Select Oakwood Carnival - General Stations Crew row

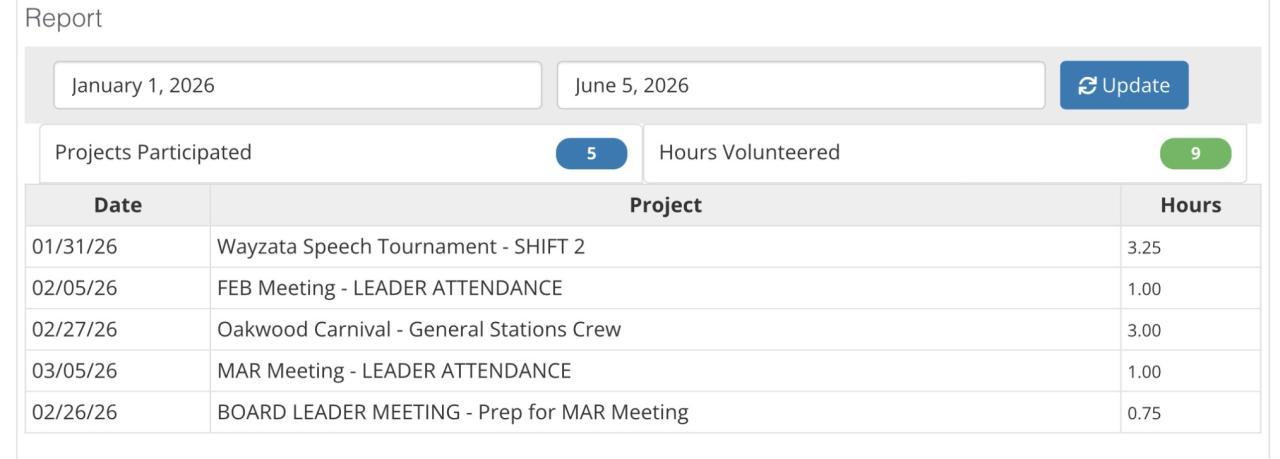point(418,330)
